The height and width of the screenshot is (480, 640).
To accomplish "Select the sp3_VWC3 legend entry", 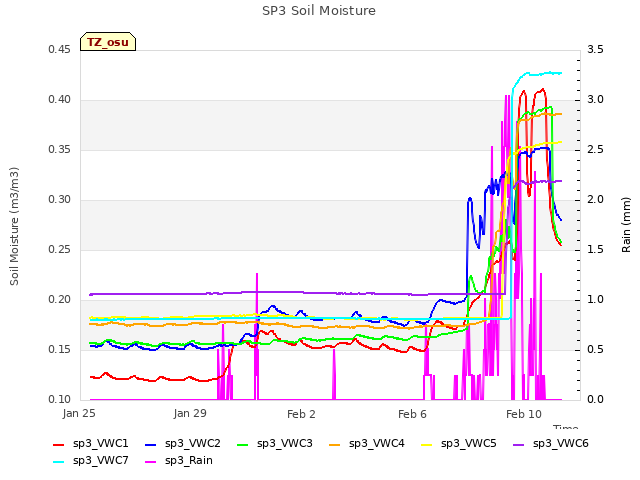I will coord(275,444).
